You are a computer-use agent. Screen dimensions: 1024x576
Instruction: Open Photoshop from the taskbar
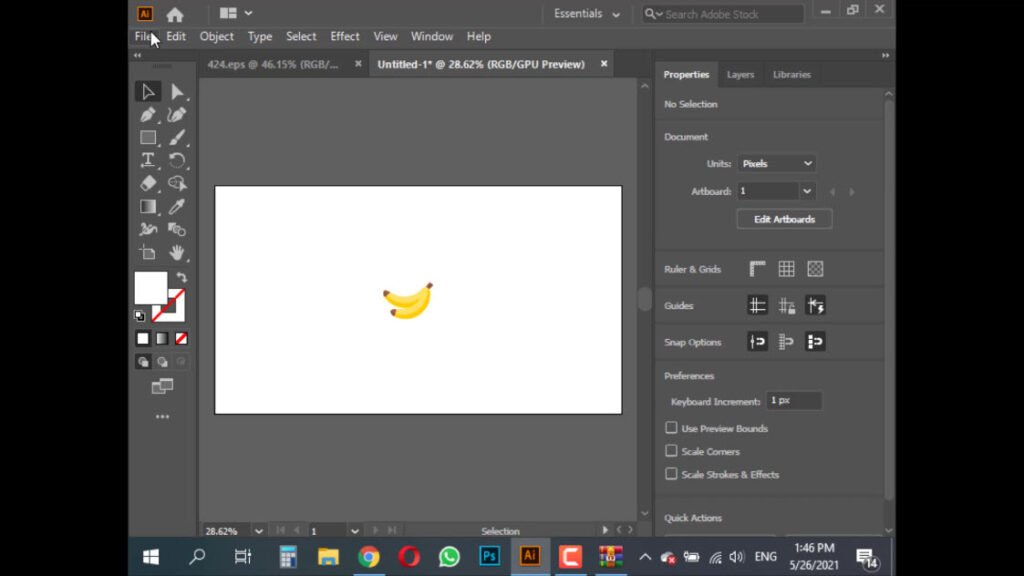tap(489, 556)
